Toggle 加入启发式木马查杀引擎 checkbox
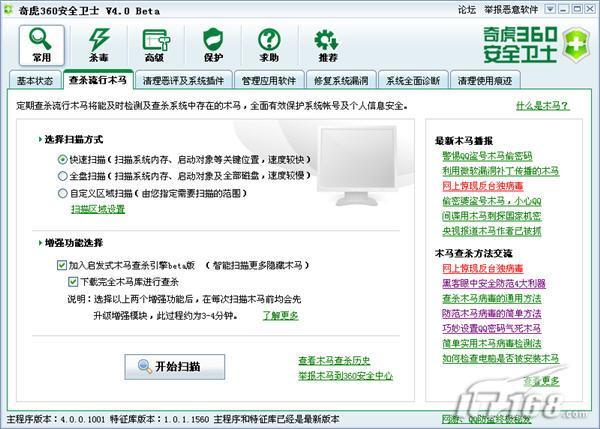This screenshot has height=429, width=600. pyautogui.click(x=62, y=266)
